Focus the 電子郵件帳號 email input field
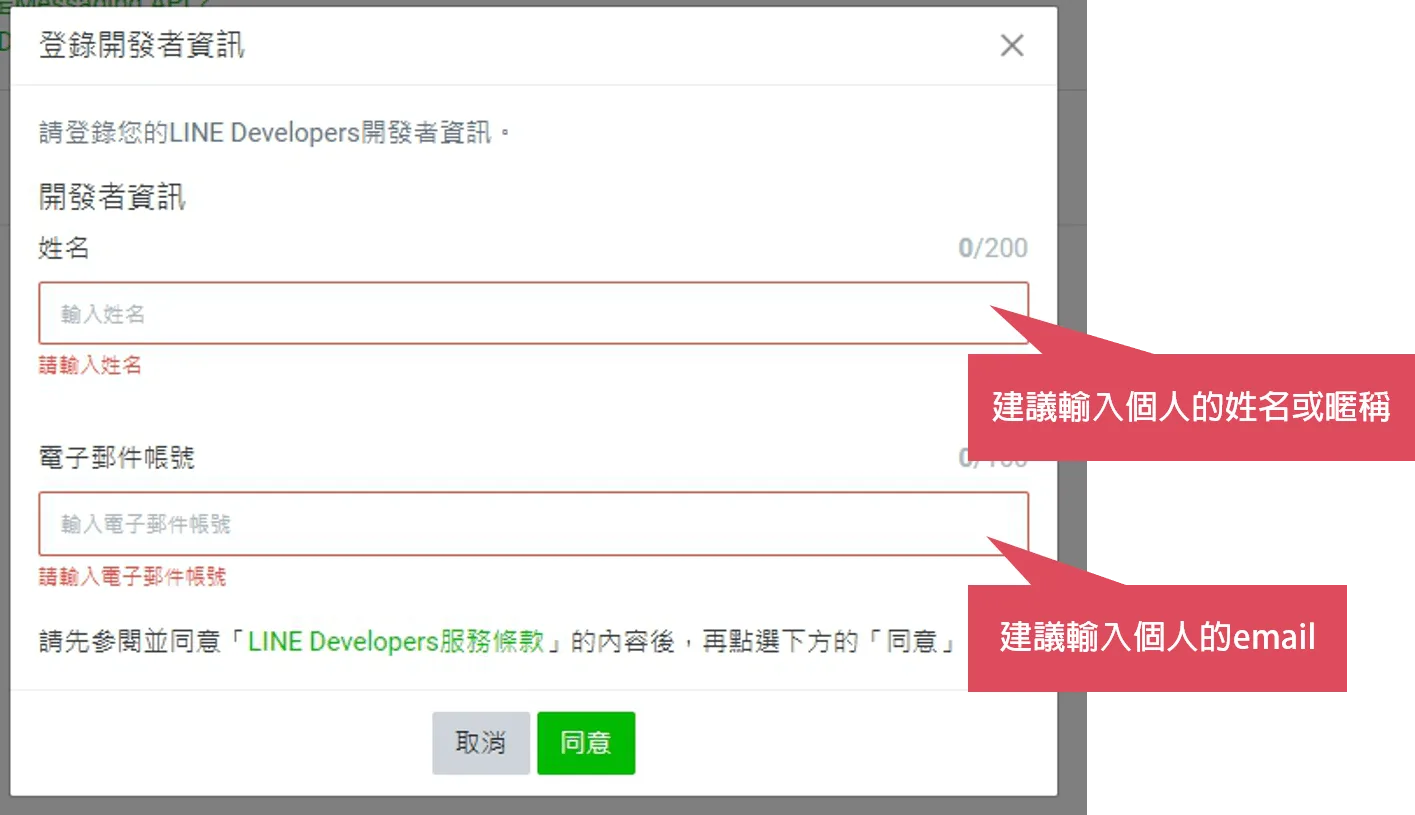Screen dimensions: 1415x815 click(533, 524)
